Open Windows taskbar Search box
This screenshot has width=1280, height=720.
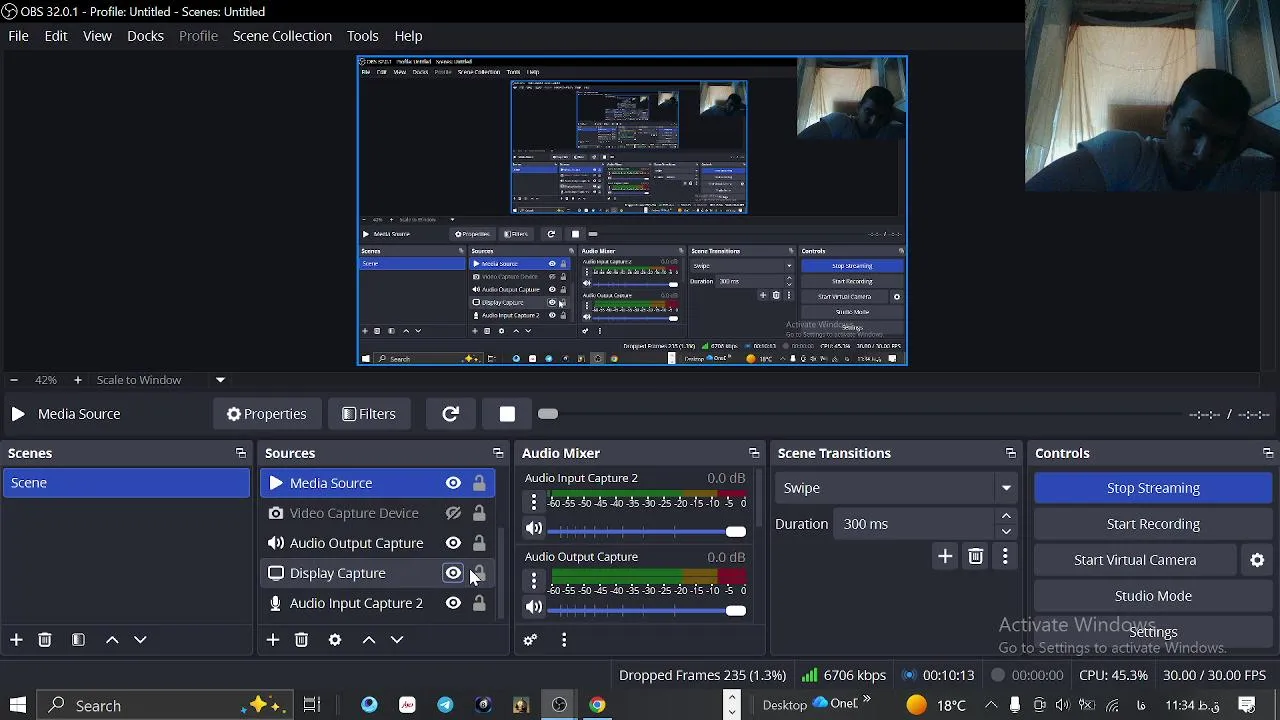[x=165, y=705]
